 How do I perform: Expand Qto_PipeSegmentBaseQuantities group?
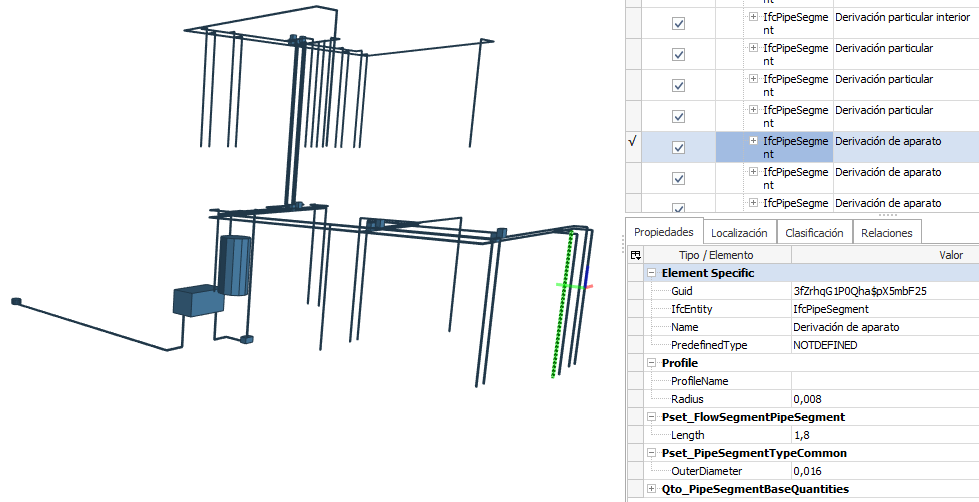click(x=652, y=489)
